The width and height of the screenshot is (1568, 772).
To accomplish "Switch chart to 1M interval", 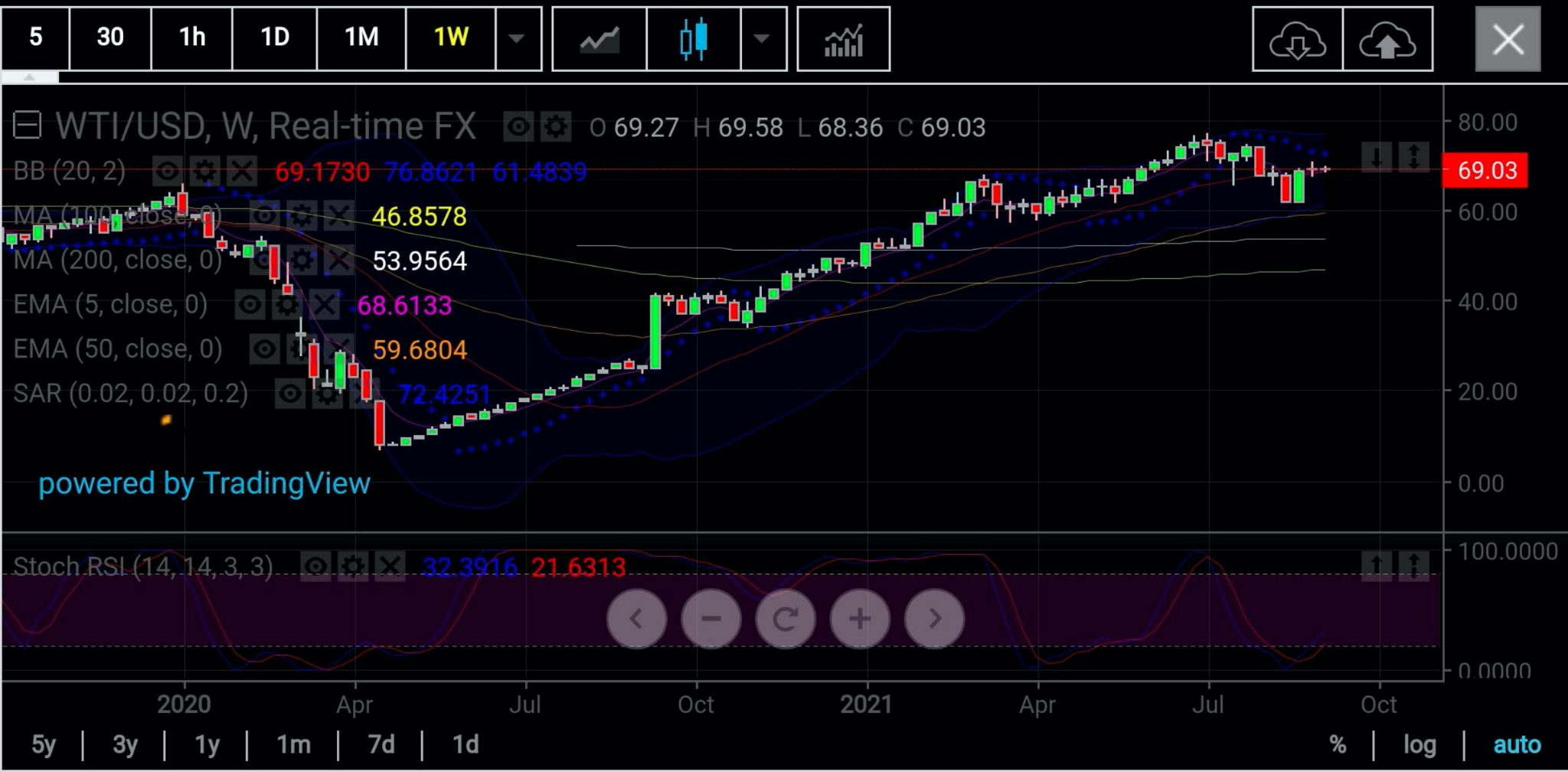I will pos(361,38).
